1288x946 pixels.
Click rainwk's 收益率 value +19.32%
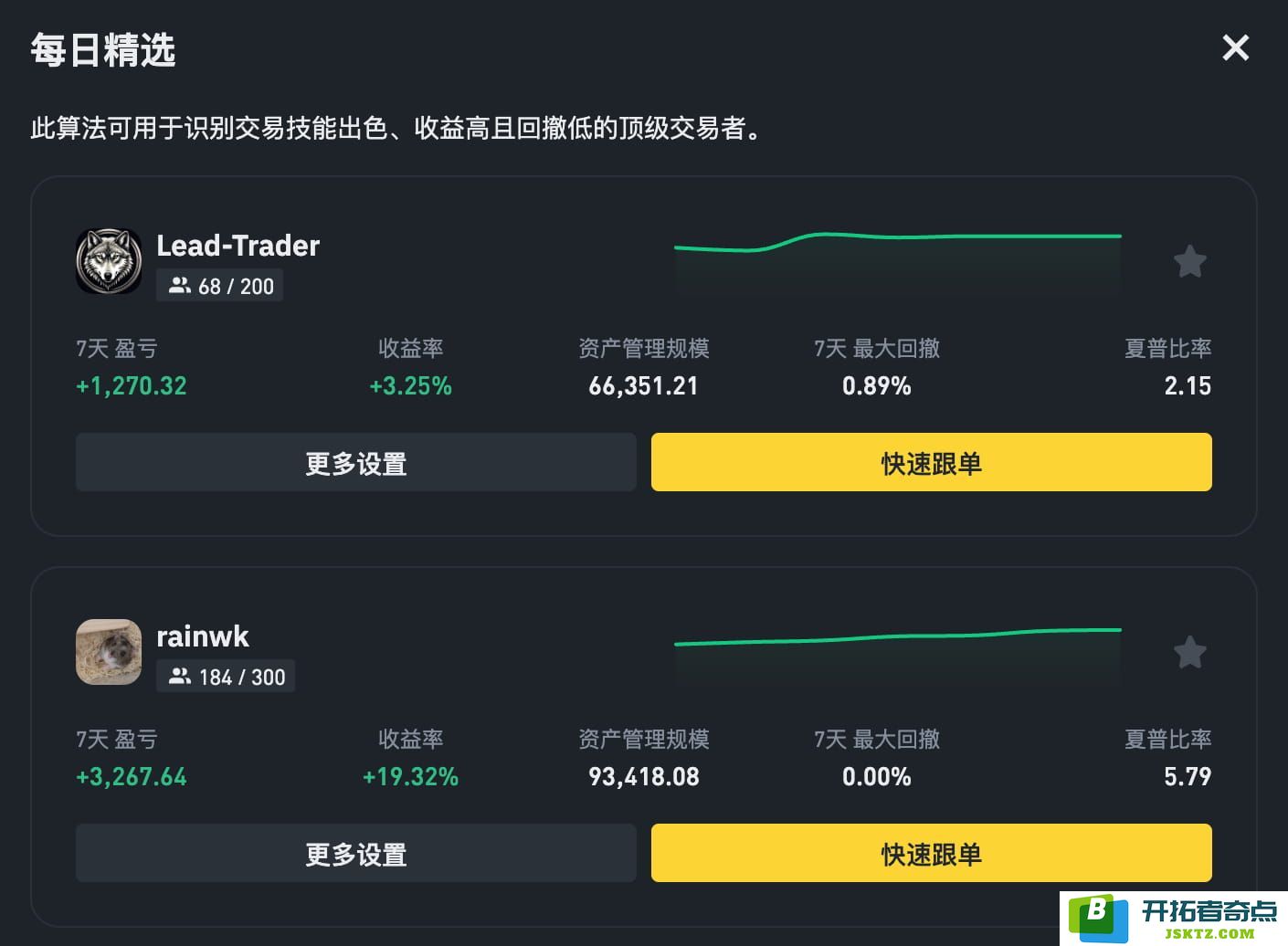pyautogui.click(x=410, y=777)
